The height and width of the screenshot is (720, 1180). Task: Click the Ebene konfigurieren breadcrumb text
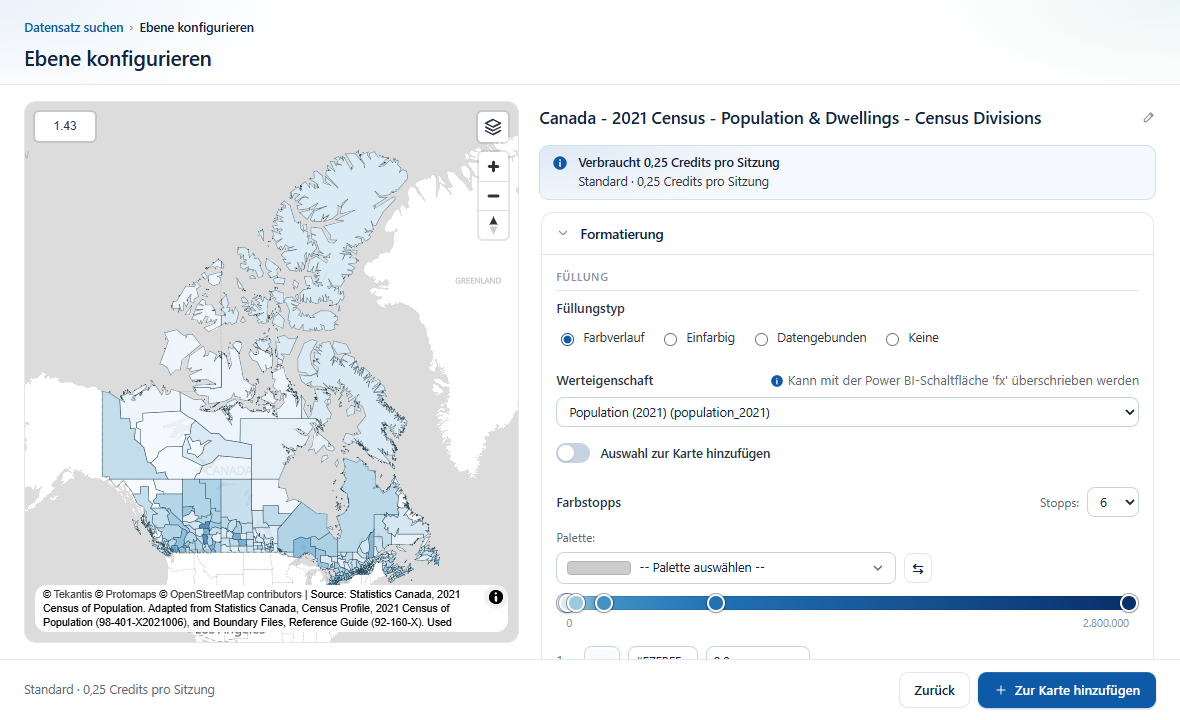tap(196, 28)
